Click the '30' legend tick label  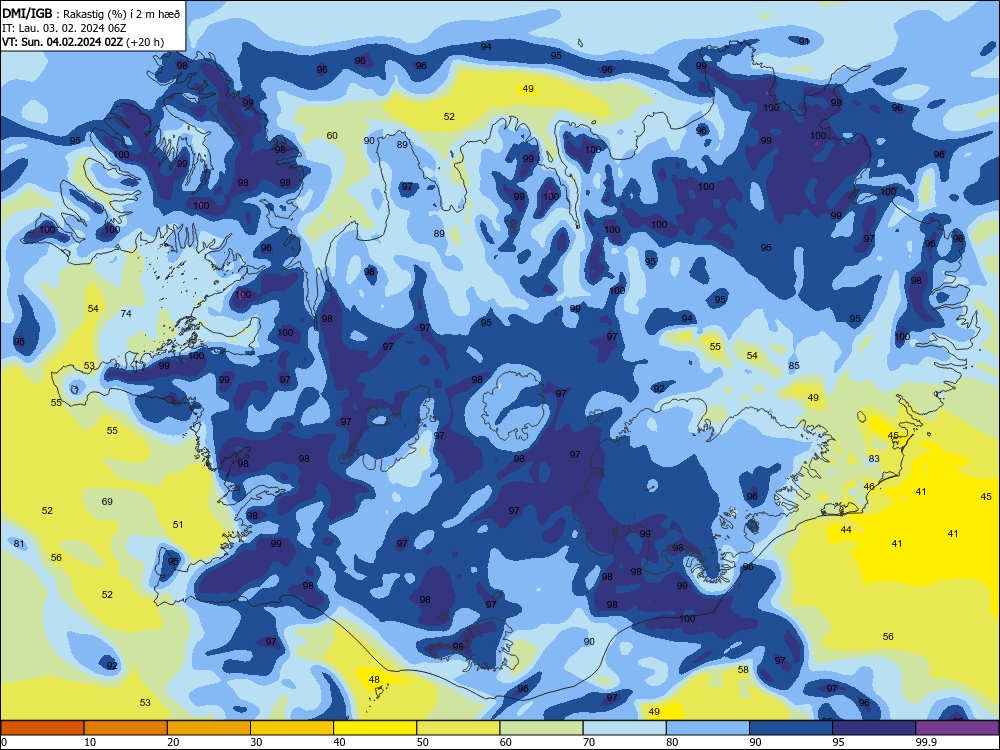point(256,742)
